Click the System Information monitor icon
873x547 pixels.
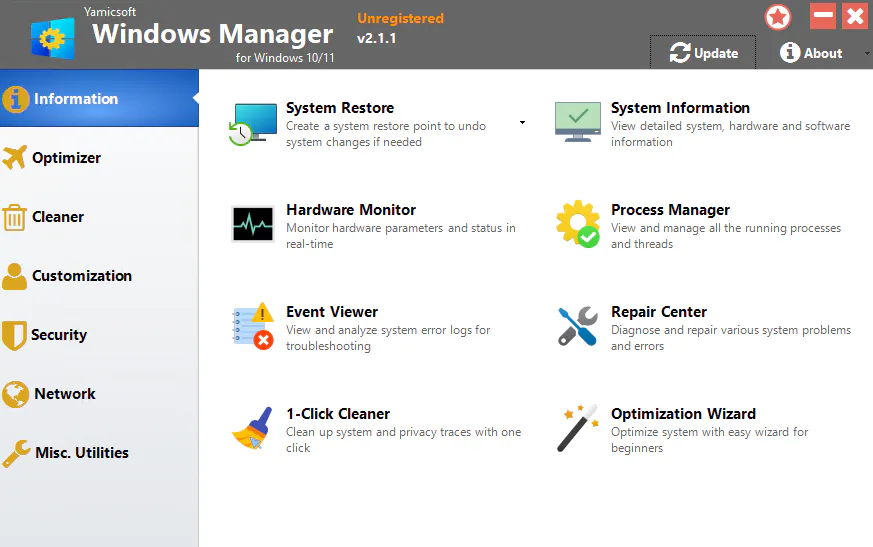click(x=578, y=122)
